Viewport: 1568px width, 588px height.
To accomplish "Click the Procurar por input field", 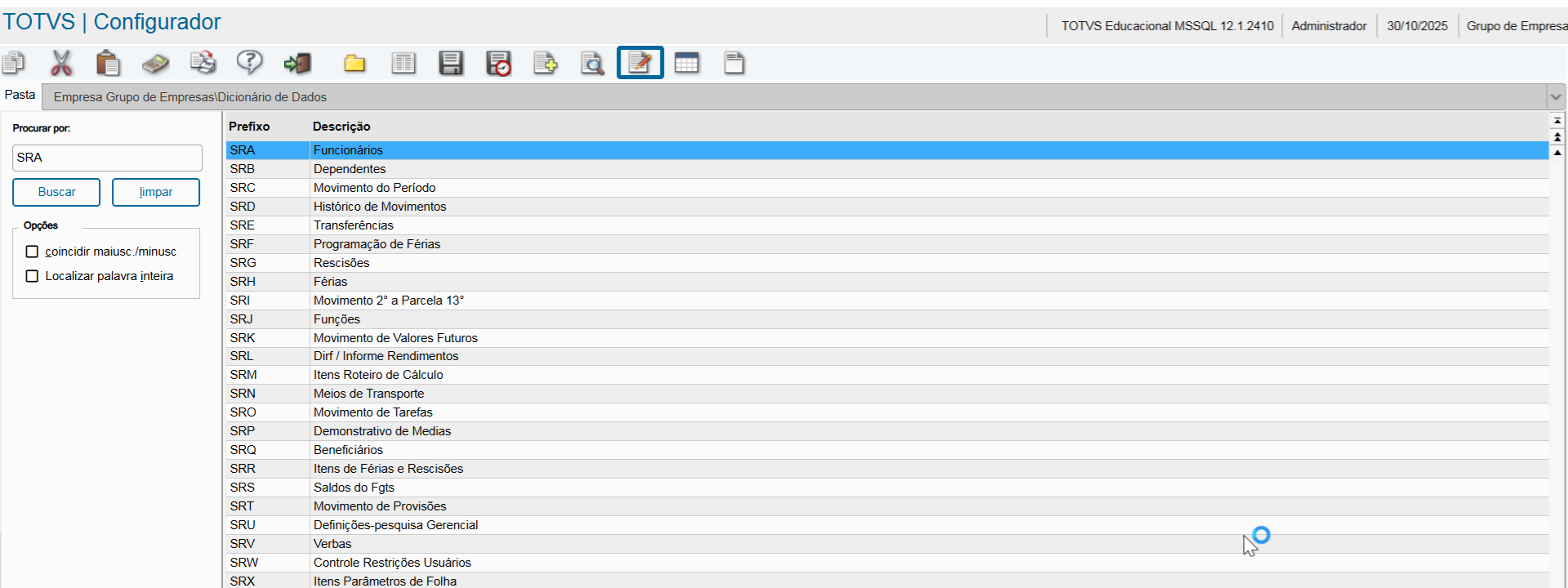I will pos(107,158).
